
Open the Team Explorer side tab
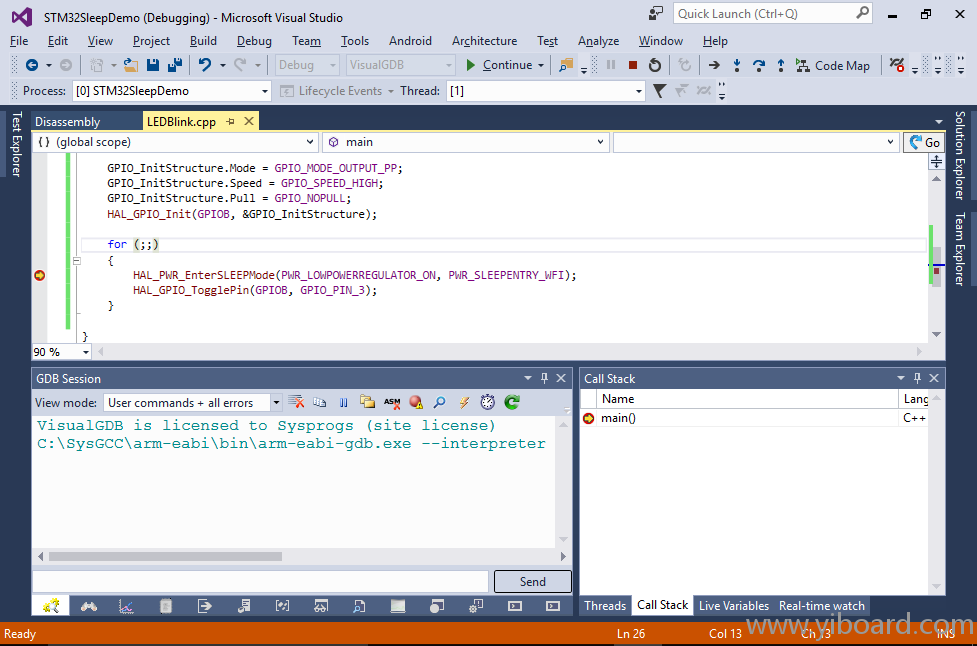(x=960, y=249)
